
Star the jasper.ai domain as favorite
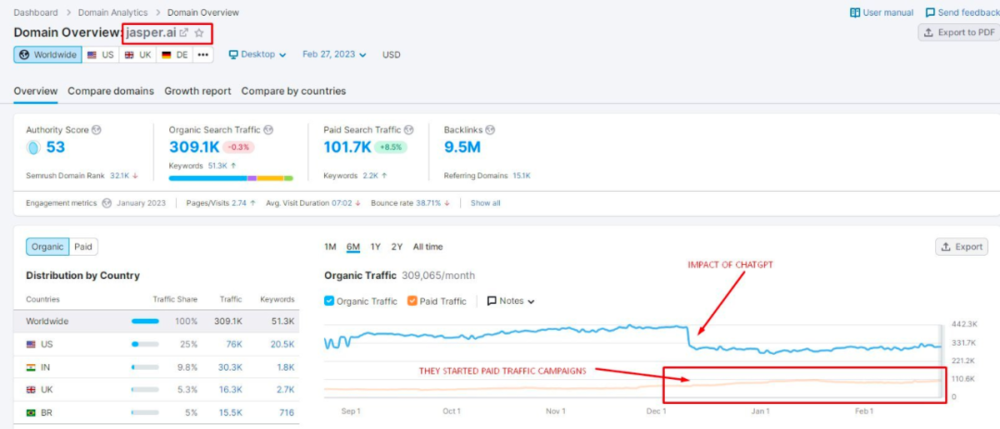(199, 33)
